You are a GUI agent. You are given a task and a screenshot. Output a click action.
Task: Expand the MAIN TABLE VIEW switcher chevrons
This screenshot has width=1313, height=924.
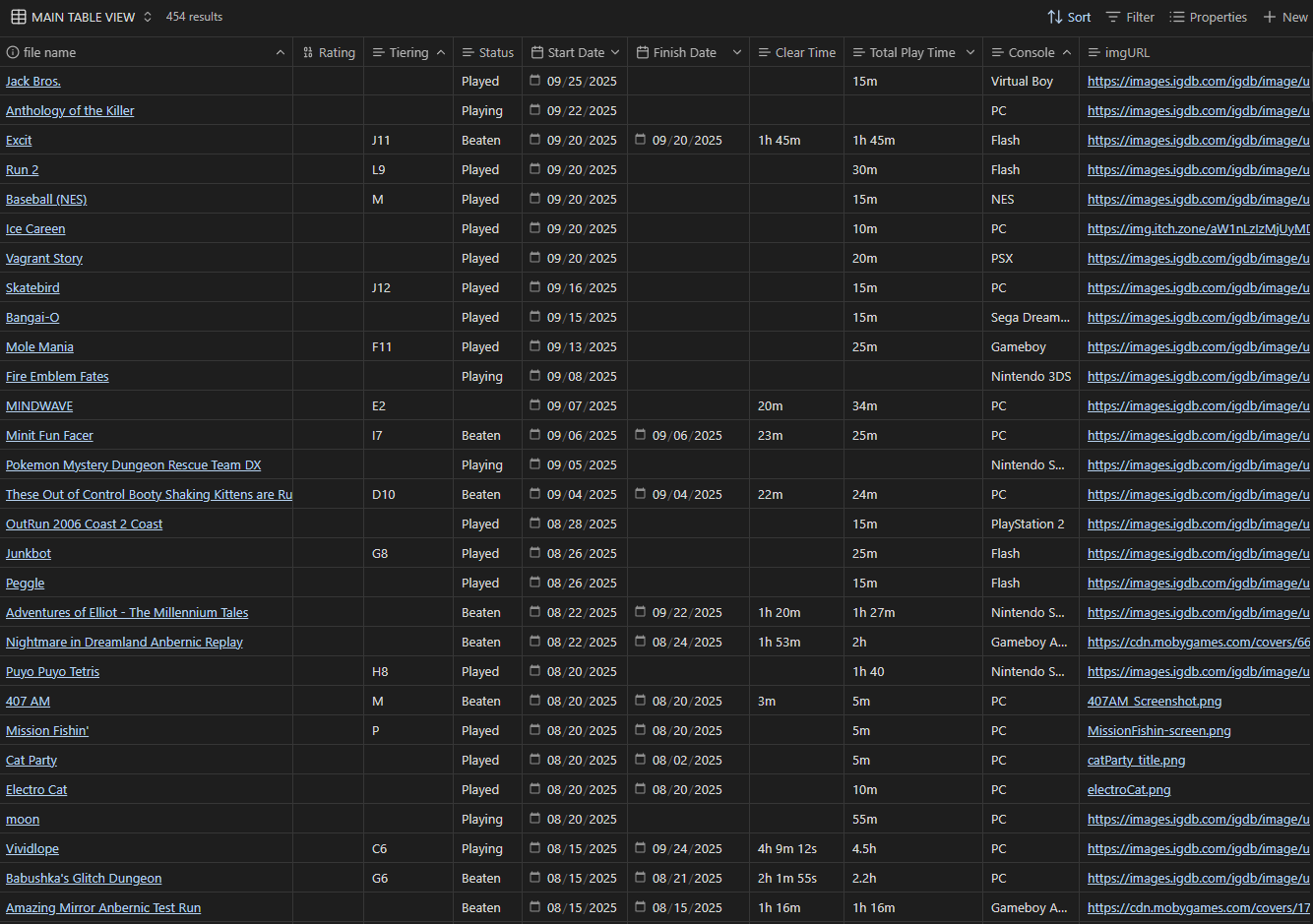pos(148,17)
